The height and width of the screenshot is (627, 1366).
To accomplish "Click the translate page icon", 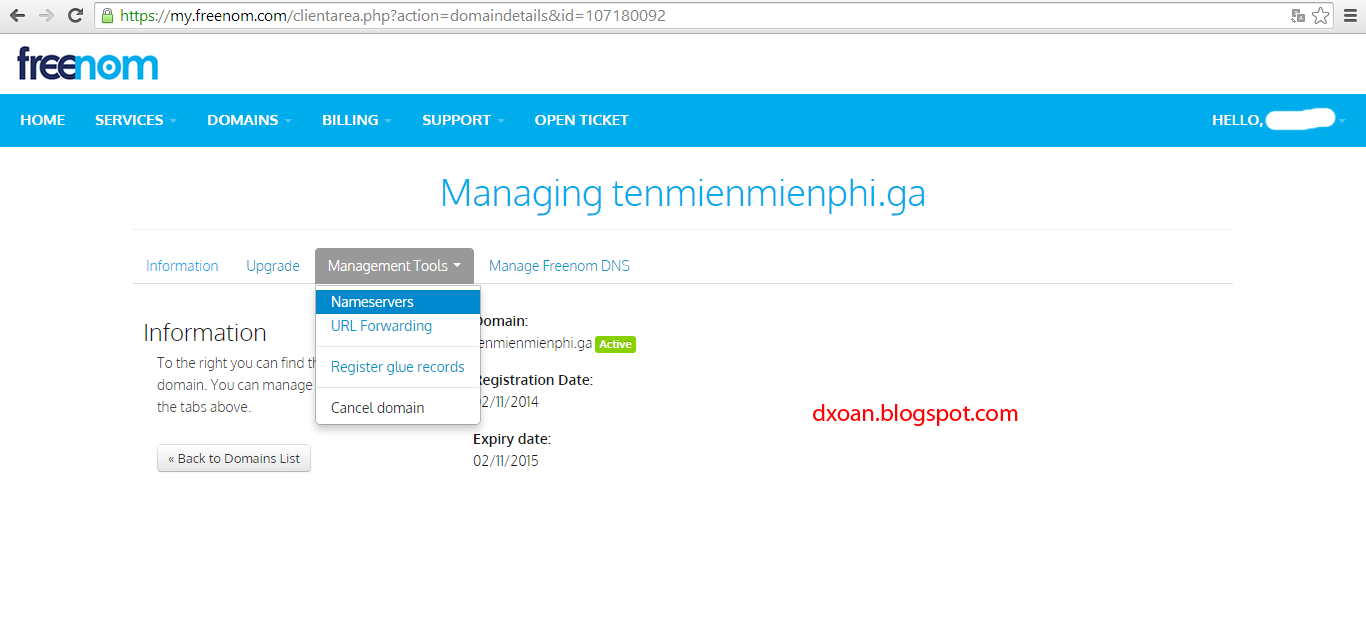I will click(1298, 16).
